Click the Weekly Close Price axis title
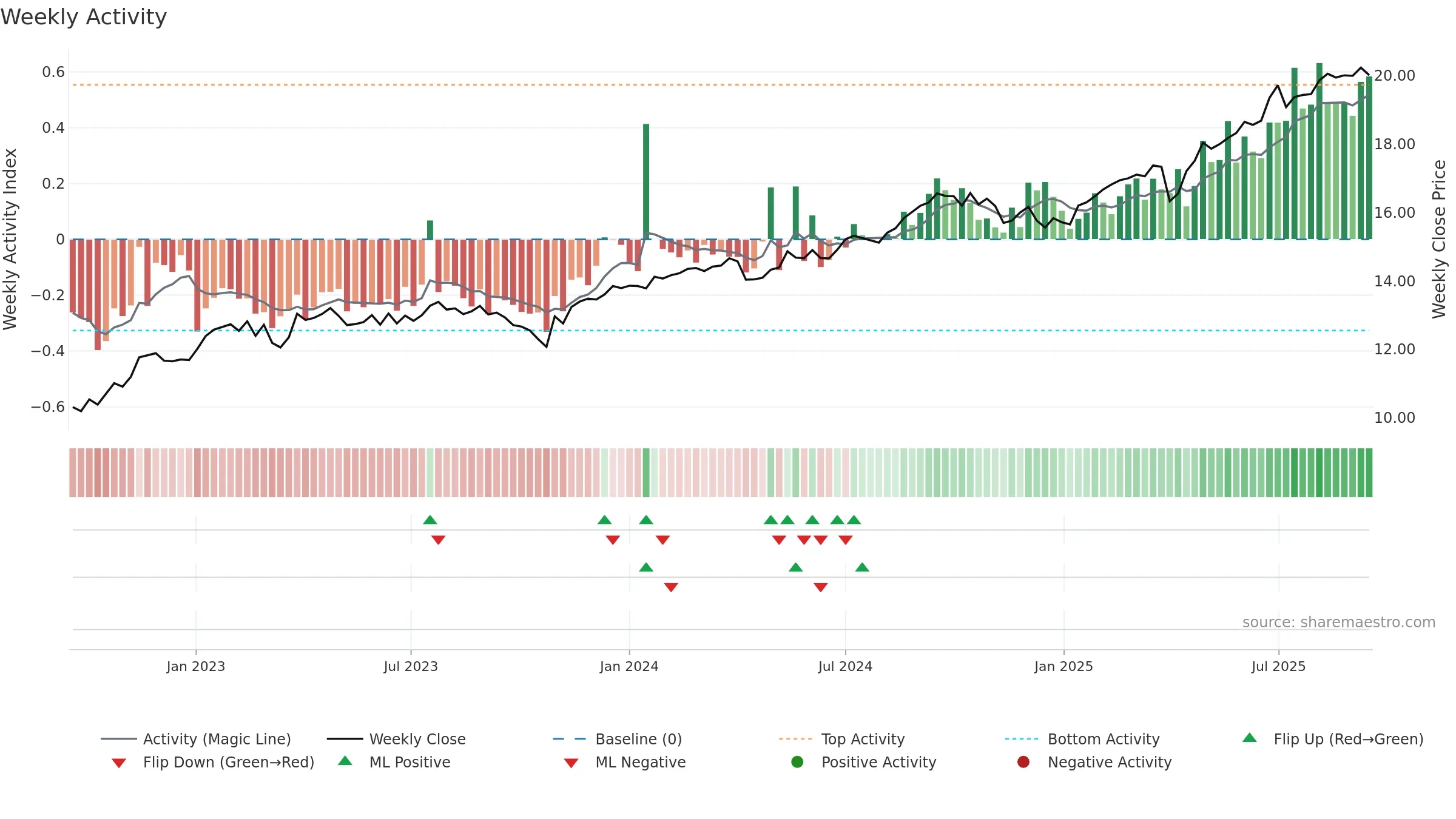 tap(1439, 239)
